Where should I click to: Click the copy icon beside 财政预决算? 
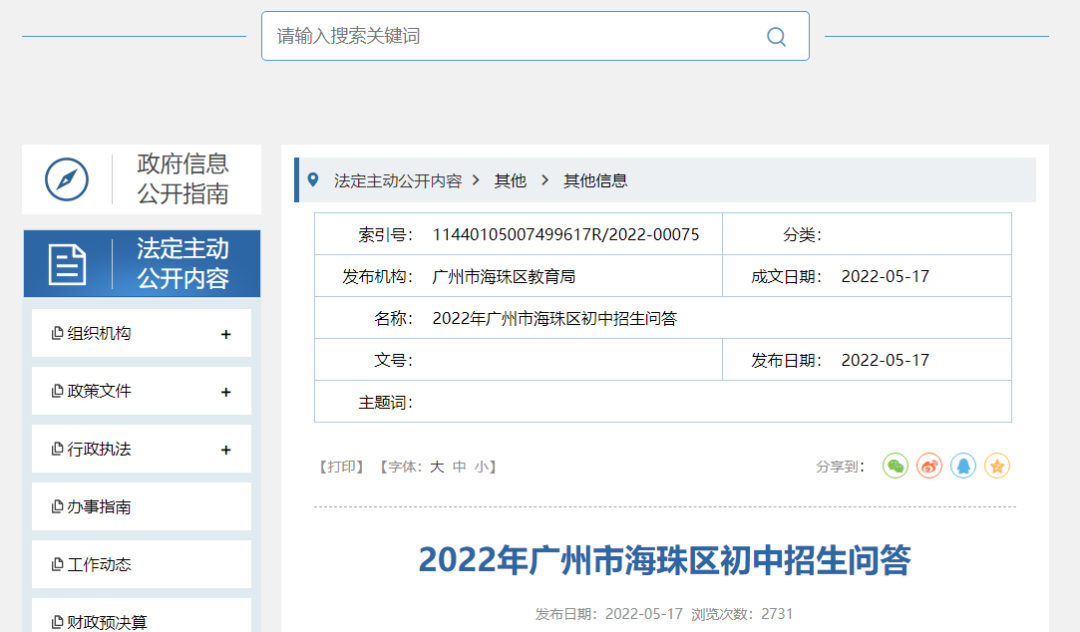coord(58,622)
